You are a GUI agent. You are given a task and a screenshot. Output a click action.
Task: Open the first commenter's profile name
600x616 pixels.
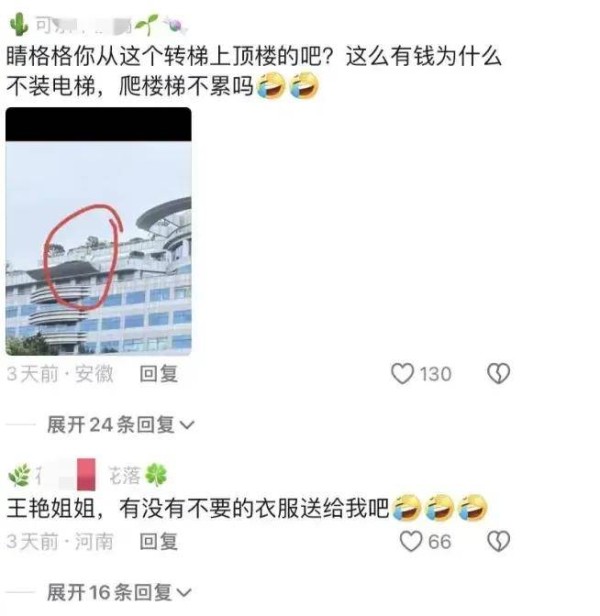84,25
